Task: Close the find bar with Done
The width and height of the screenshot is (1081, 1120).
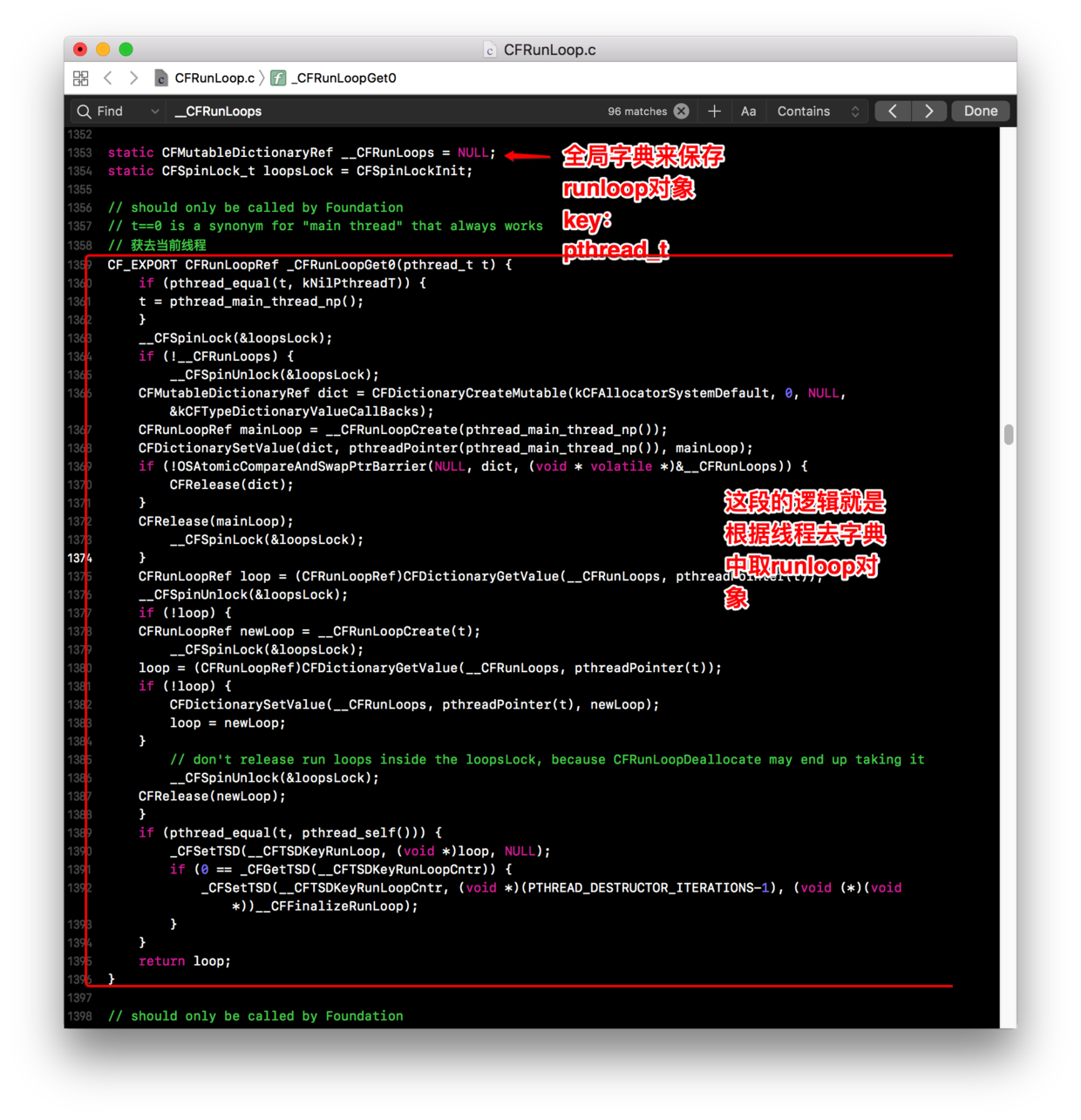Action: pos(981,112)
